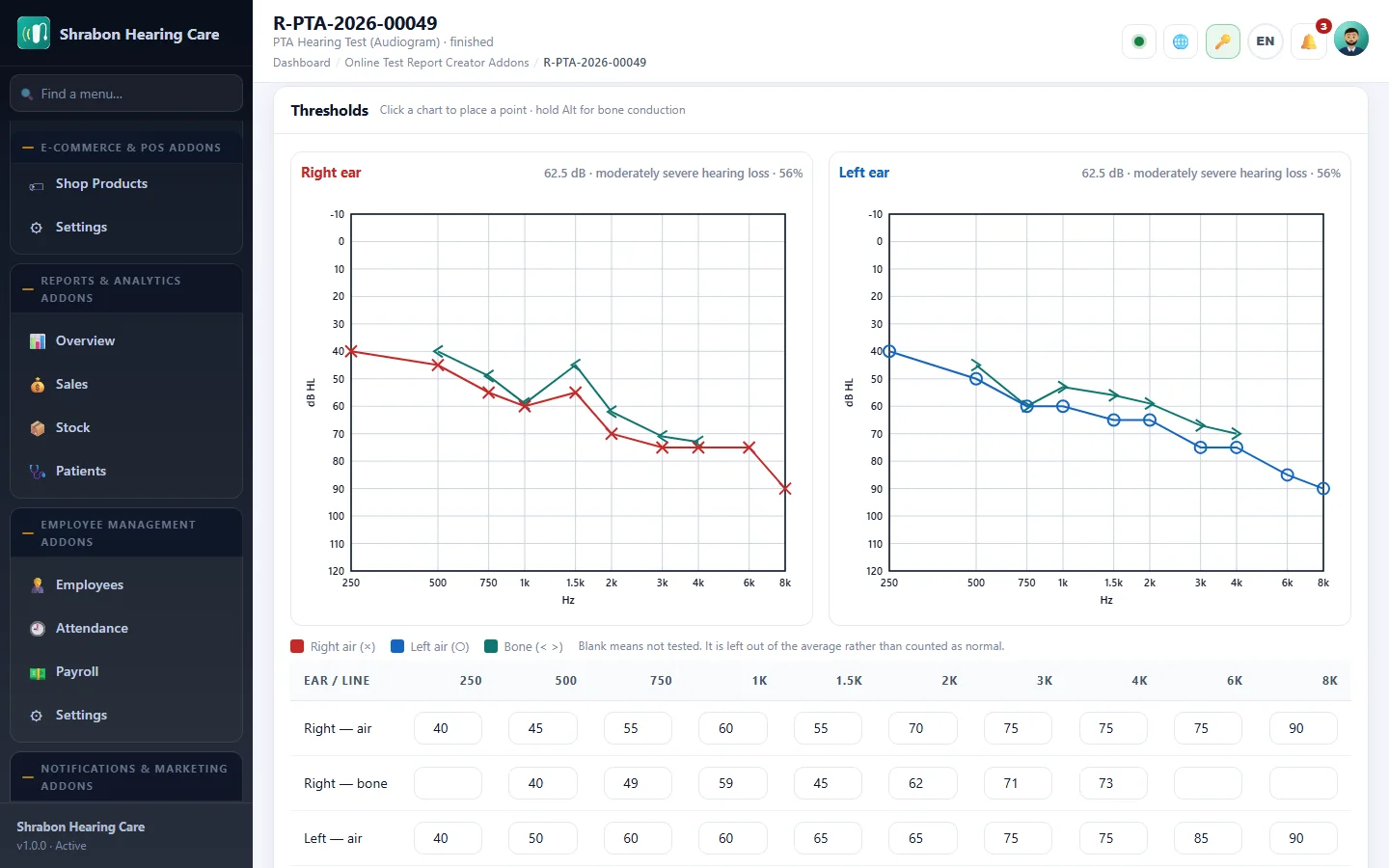Click the gear icon under E-Commerce addons

pos(37,228)
